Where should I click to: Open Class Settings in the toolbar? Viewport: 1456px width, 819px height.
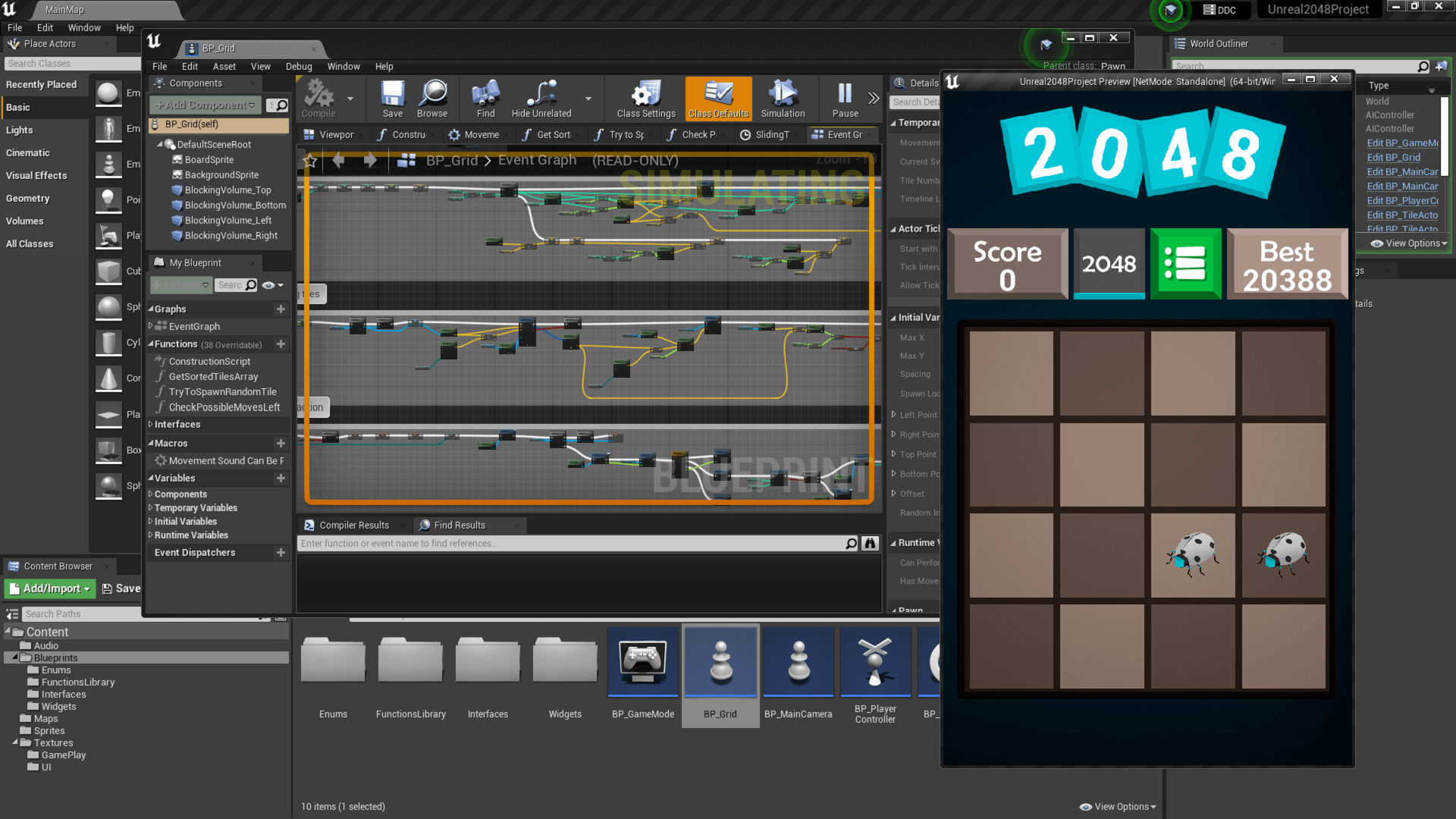coord(646,99)
